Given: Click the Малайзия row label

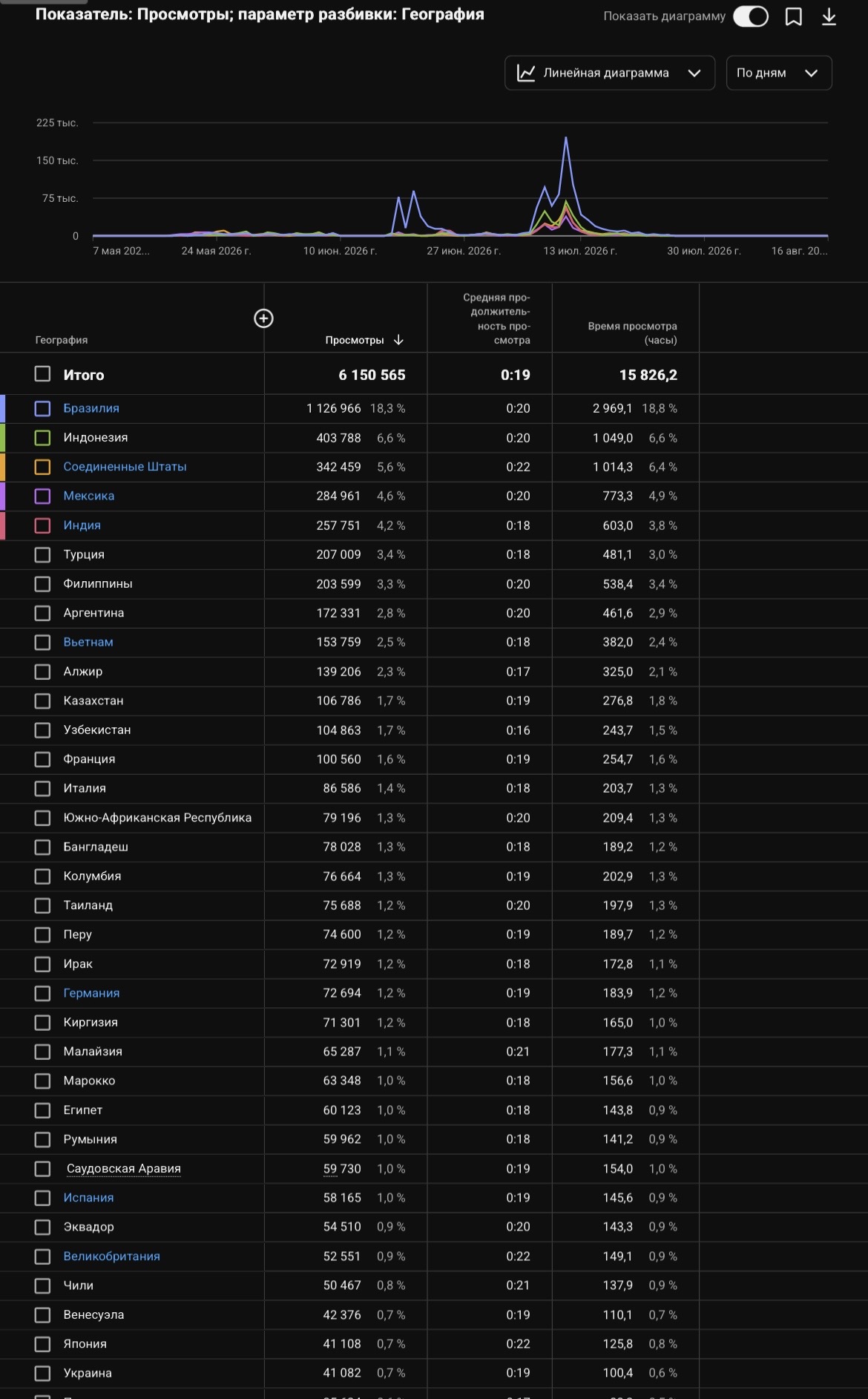Looking at the screenshot, I should [93, 1052].
